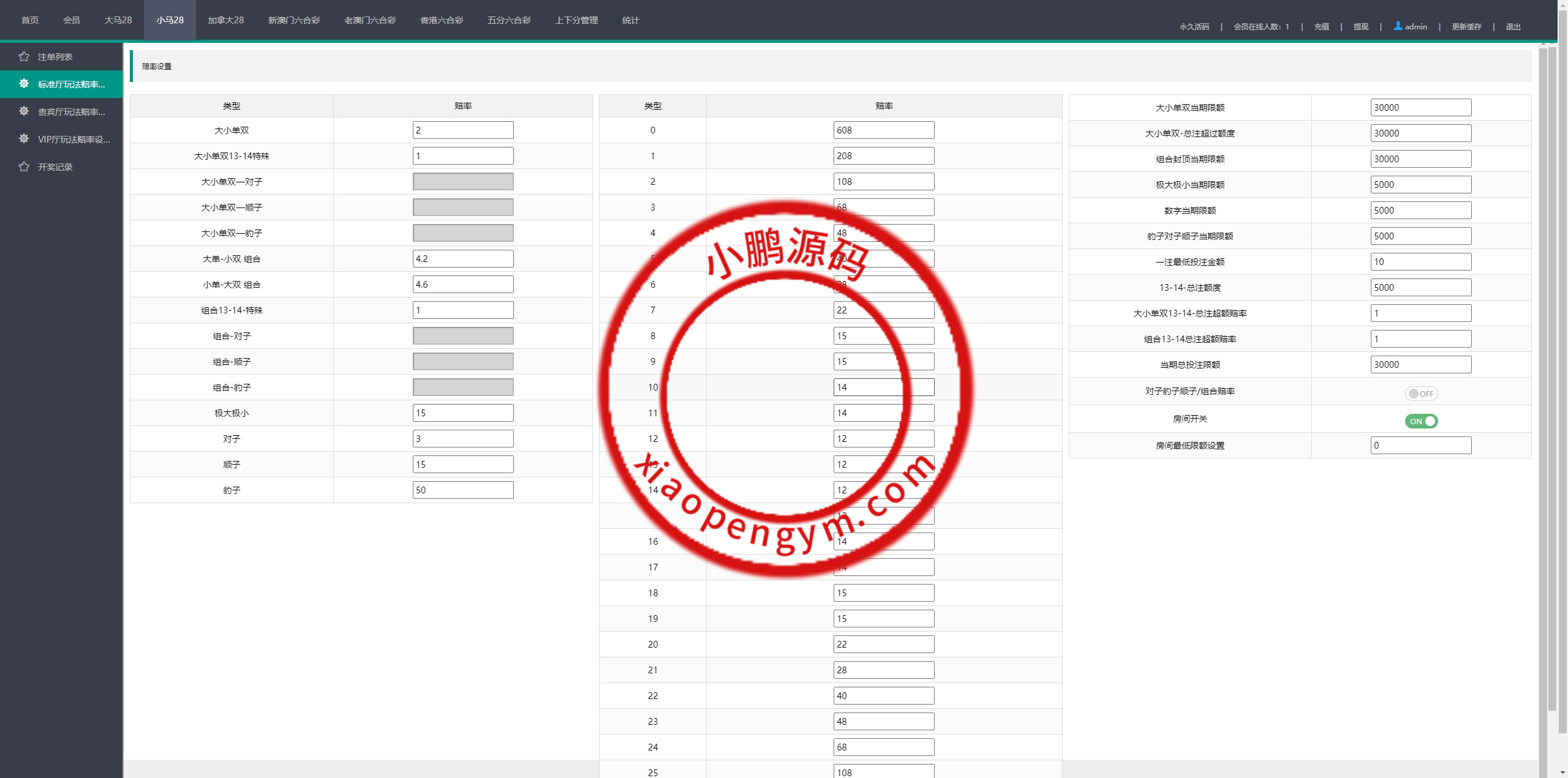Screen dimensions: 1568x778
Task: Click the 大小单双 odds input field
Action: point(462,130)
